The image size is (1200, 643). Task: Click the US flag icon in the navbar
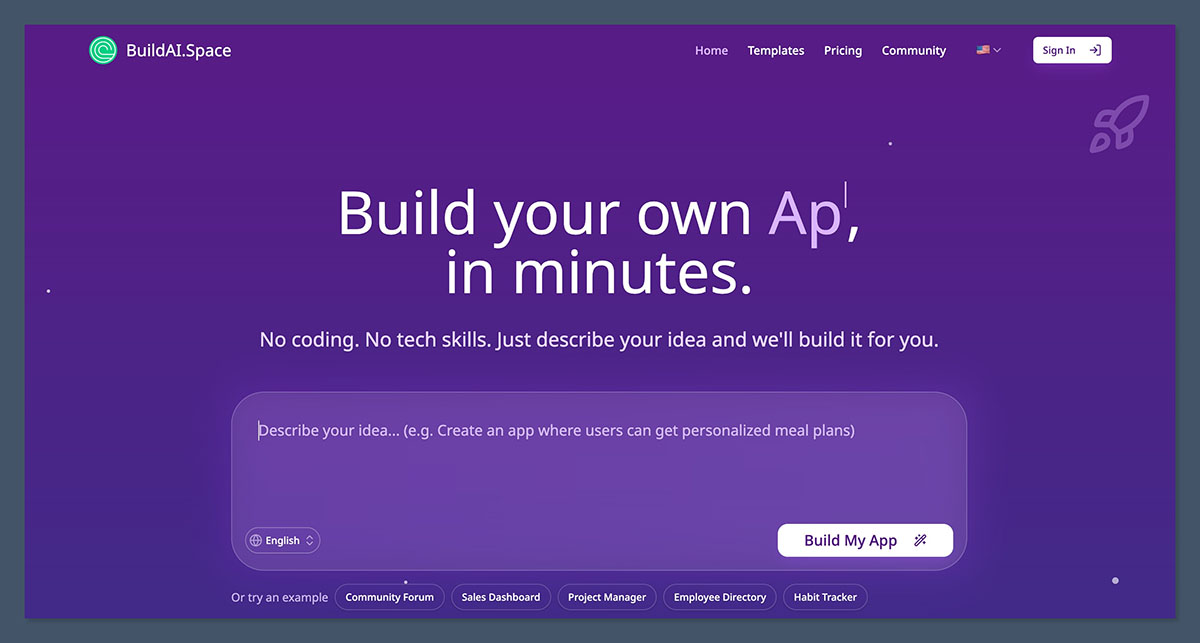coord(981,49)
